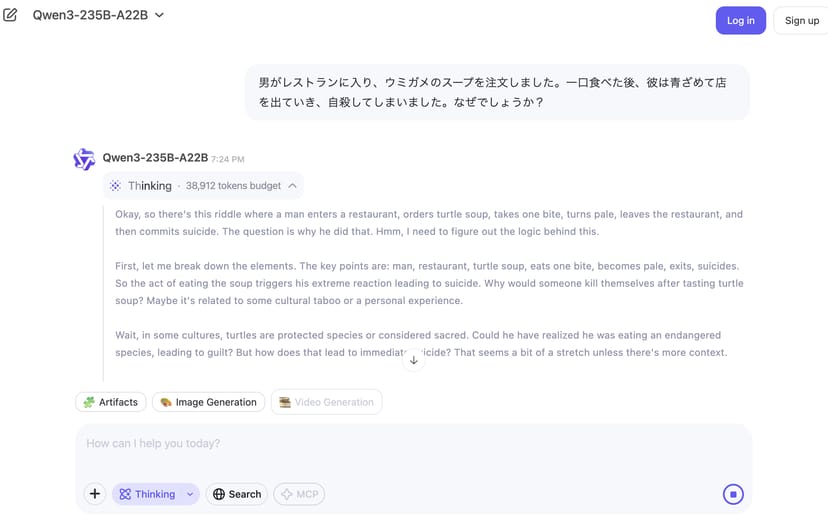
Task: Click the plus attachment icon
Action: tap(95, 494)
